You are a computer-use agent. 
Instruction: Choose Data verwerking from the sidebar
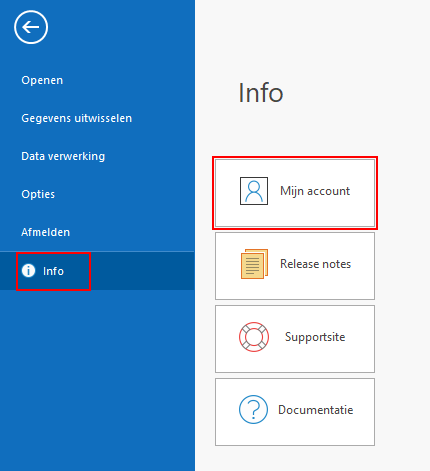point(63,156)
